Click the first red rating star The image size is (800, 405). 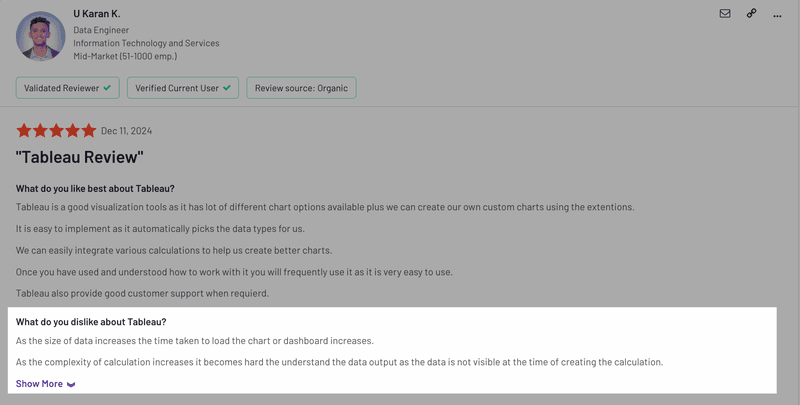click(x=24, y=131)
